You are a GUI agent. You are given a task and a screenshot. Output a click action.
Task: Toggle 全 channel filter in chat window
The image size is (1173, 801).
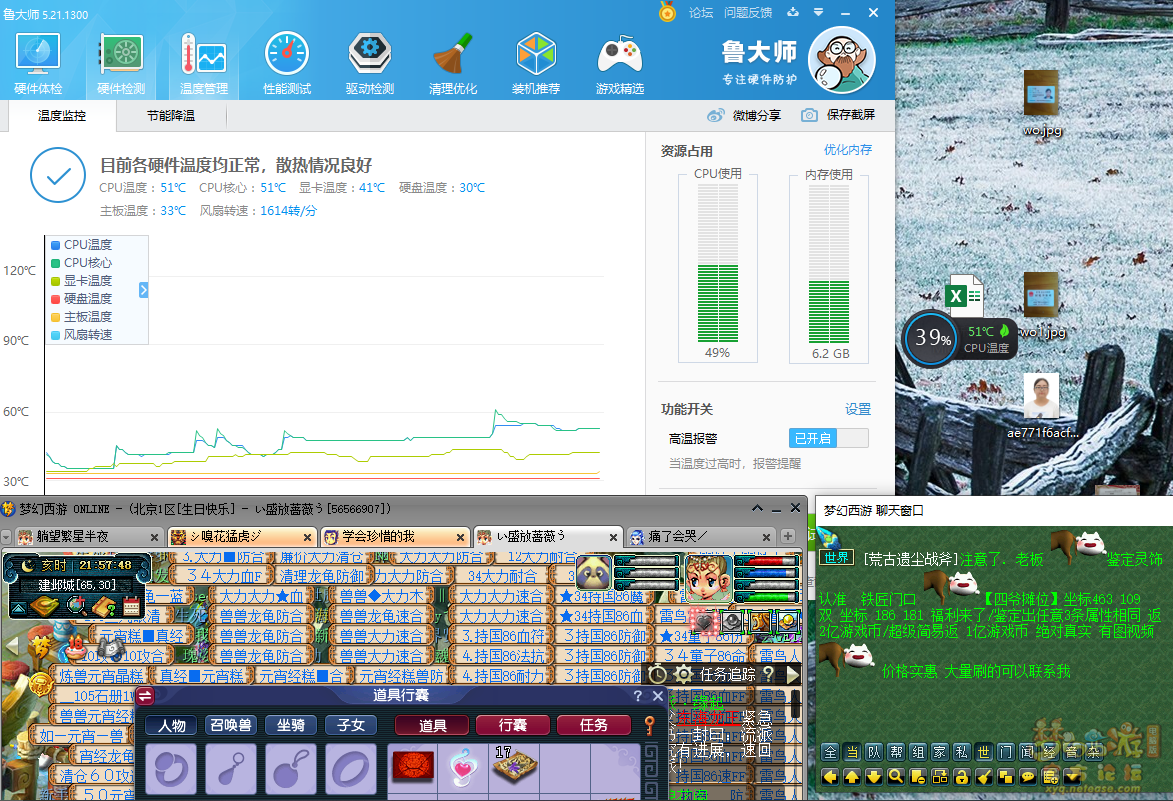point(830,752)
